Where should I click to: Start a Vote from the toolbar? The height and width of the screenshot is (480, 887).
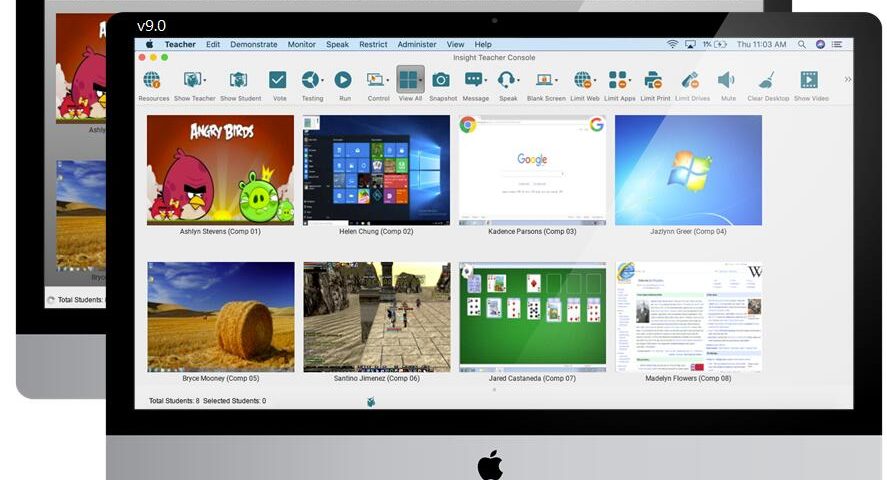(279, 81)
